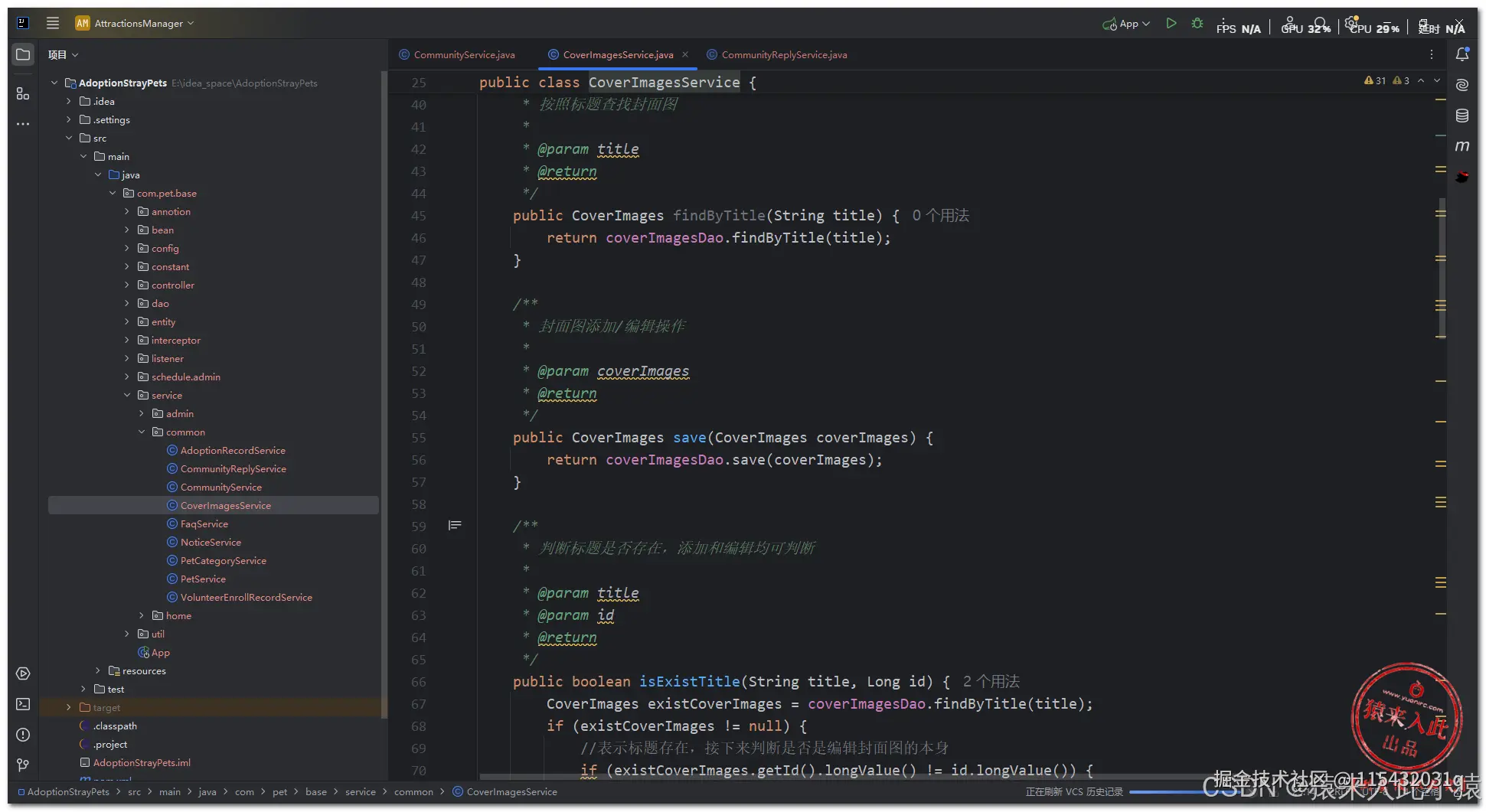Debug the App configuration

pyautogui.click(x=1197, y=24)
